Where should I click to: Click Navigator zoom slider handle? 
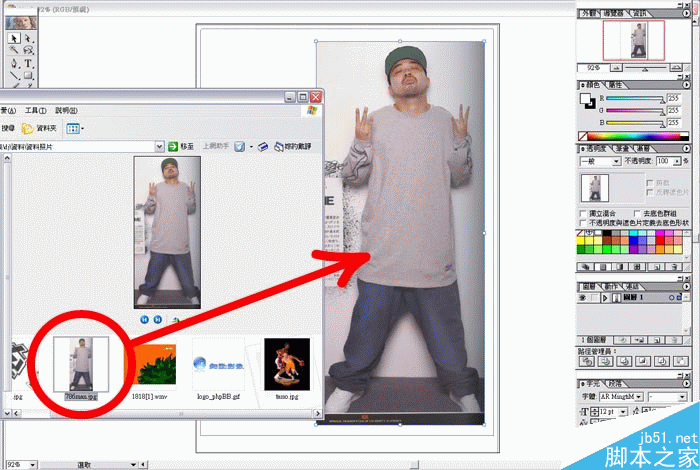(645, 69)
